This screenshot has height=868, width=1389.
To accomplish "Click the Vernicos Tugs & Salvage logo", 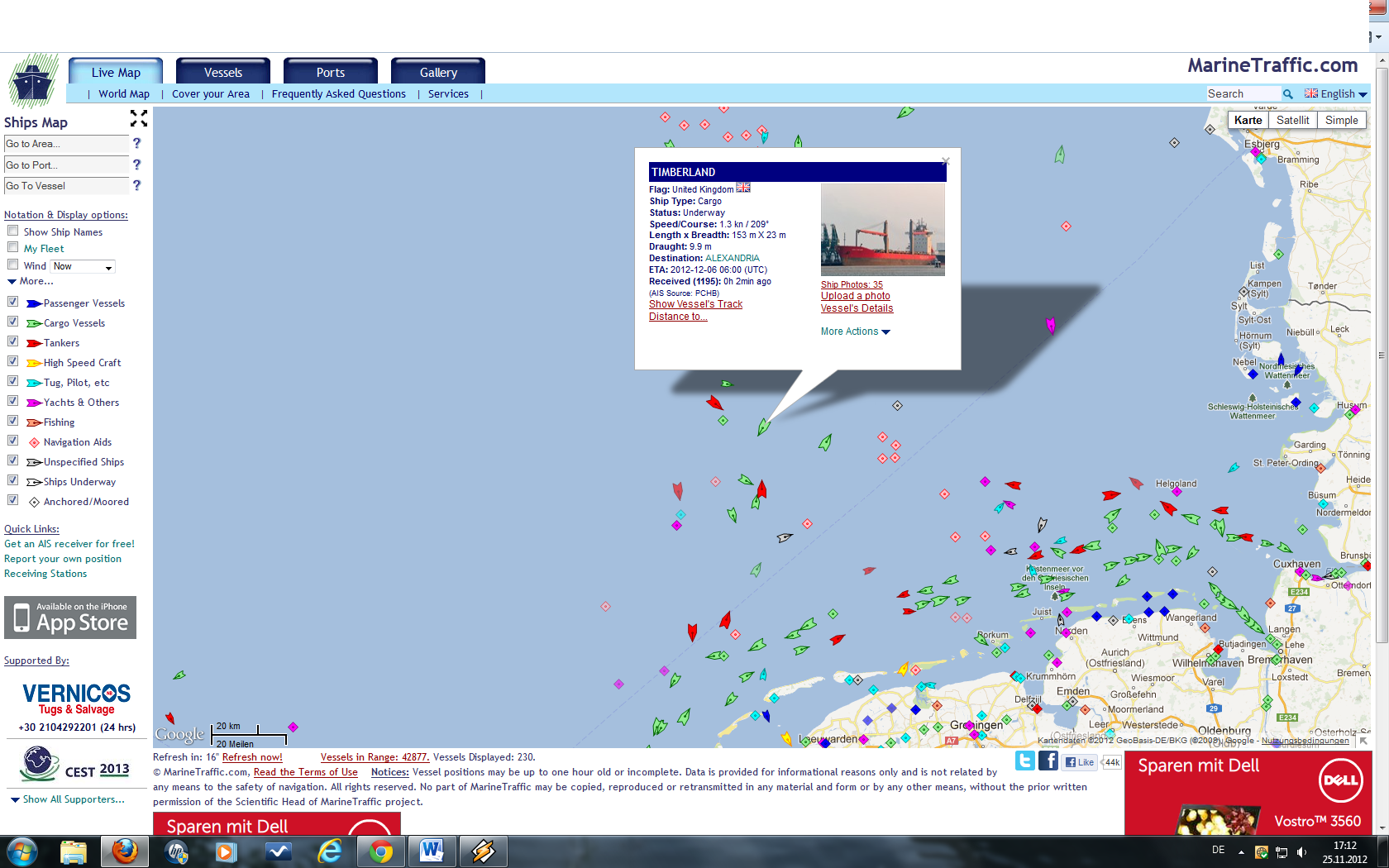I will 77,699.
